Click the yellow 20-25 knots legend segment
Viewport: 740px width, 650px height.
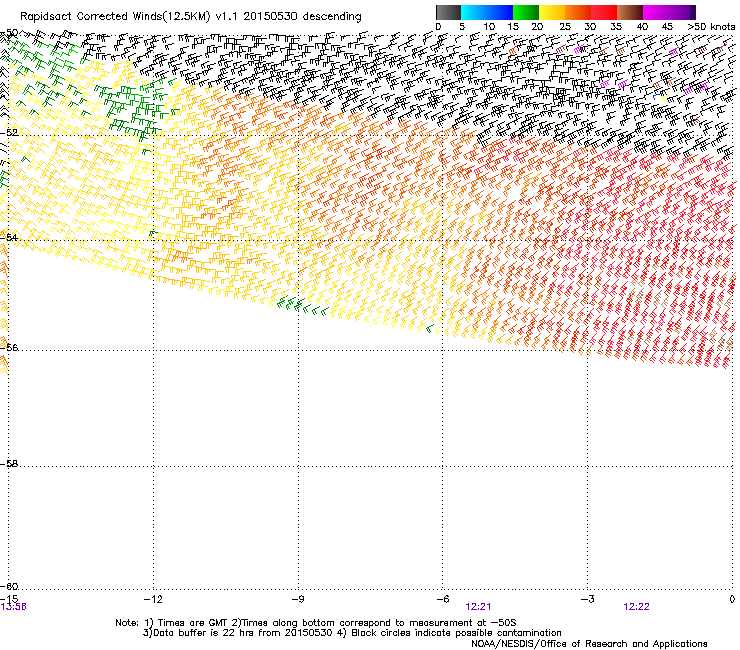click(x=552, y=12)
